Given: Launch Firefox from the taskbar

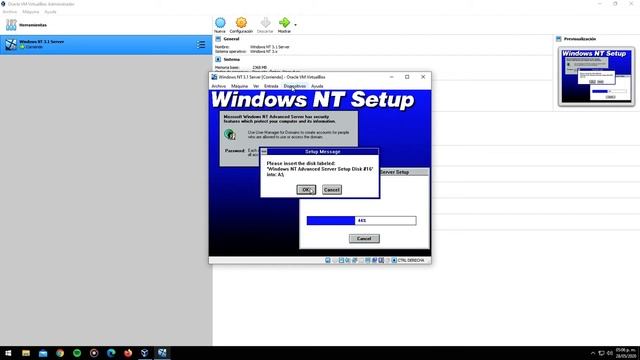Looking at the screenshot, I should 128,353.
